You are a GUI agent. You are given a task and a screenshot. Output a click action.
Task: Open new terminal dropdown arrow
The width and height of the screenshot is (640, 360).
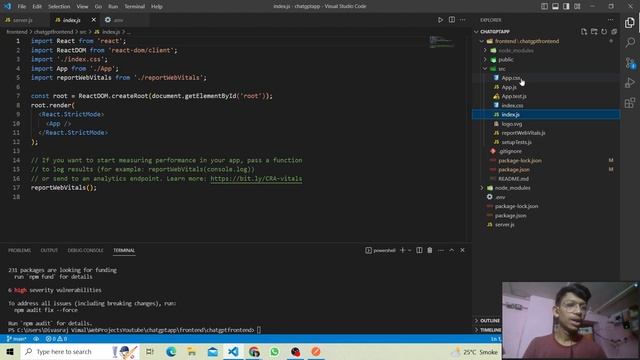tap(410, 250)
